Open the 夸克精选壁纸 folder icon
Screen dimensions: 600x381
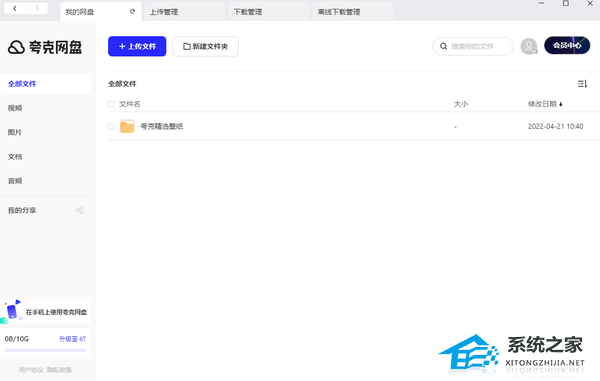coord(127,126)
